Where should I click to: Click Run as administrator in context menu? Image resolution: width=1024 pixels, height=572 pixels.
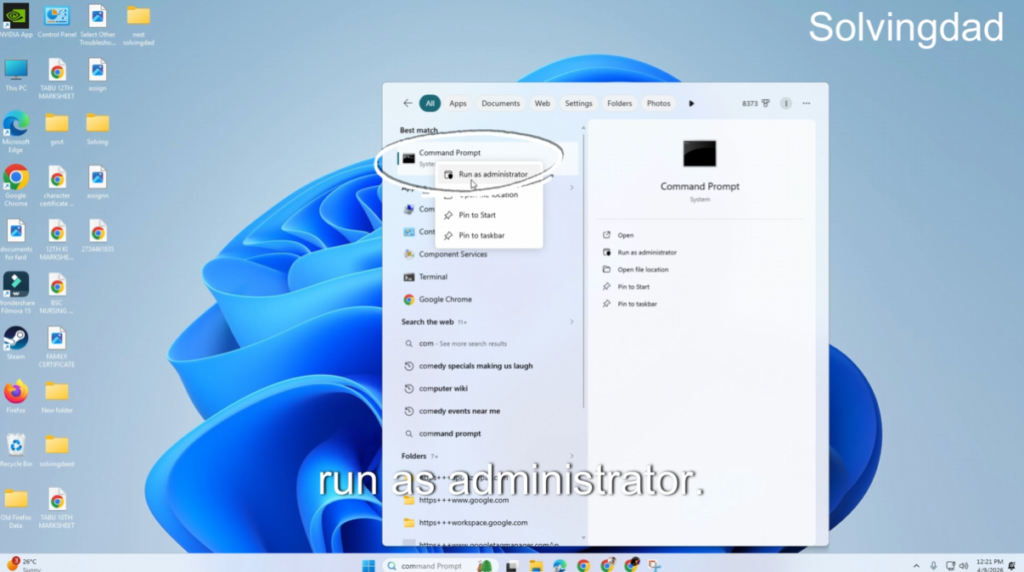click(492, 174)
